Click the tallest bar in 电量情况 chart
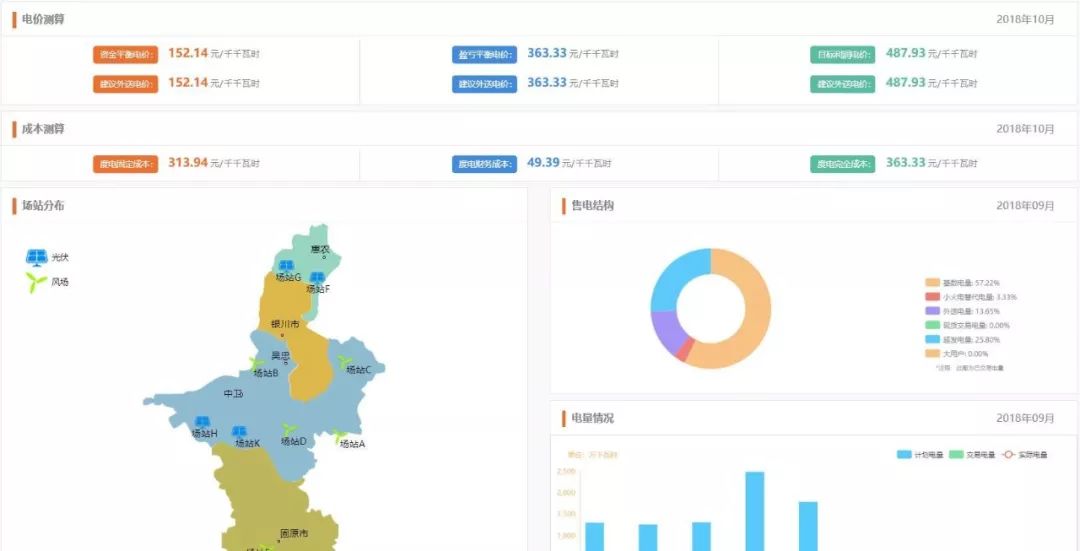Screen dimensions: 1080x551 point(755,510)
